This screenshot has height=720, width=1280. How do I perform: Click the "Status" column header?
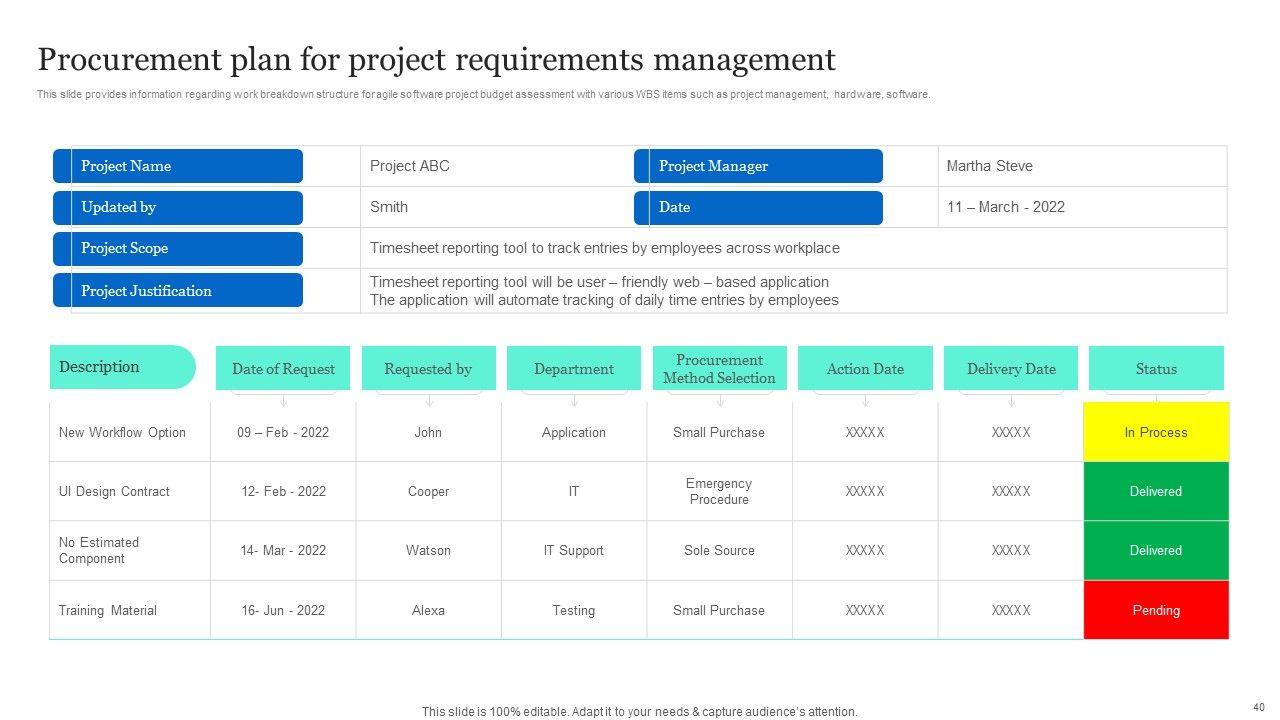point(1156,368)
